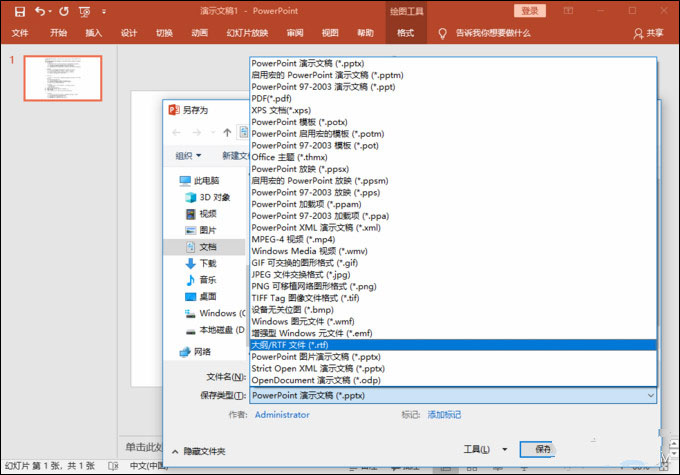Click the 共享 share button
Viewport: 680px width, 475px height.
click(x=648, y=33)
